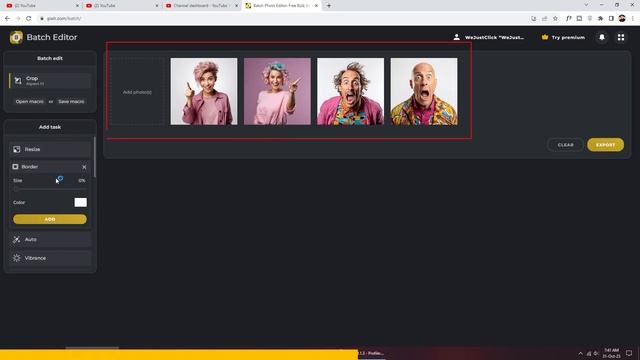640x360 pixels.
Task: Click Open macro
Action: [x=29, y=101]
